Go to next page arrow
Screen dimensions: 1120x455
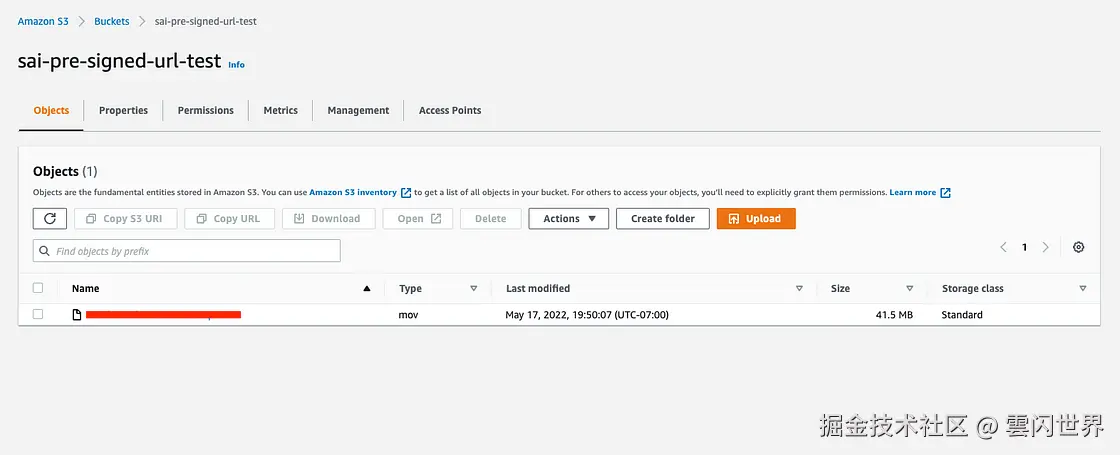pyautogui.click(x=1045, y=247)
